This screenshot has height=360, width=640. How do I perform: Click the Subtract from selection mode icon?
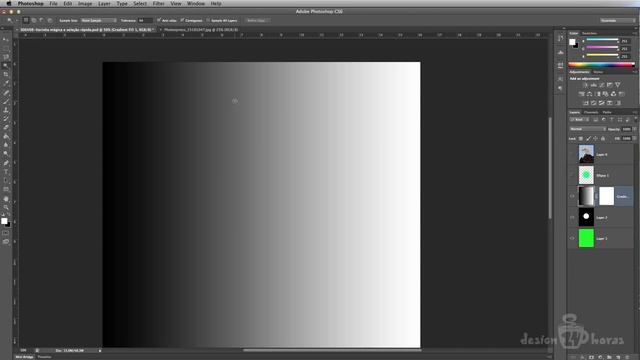coord(42,20)
